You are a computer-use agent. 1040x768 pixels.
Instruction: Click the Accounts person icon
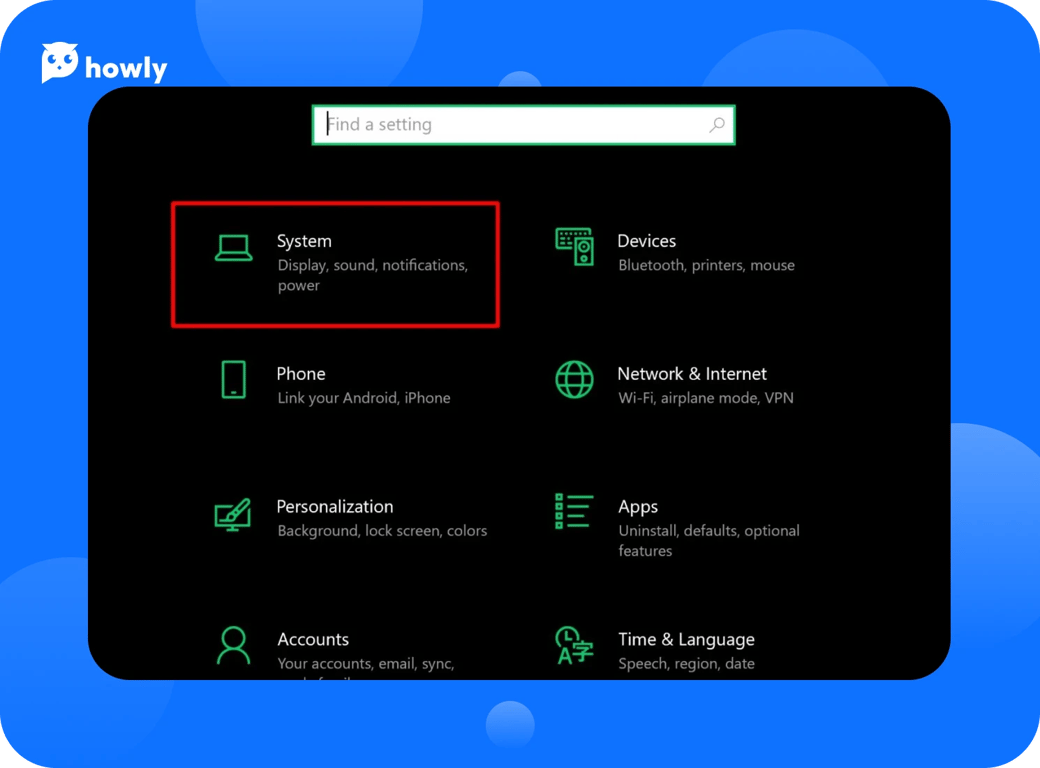(x=233, y=646)
